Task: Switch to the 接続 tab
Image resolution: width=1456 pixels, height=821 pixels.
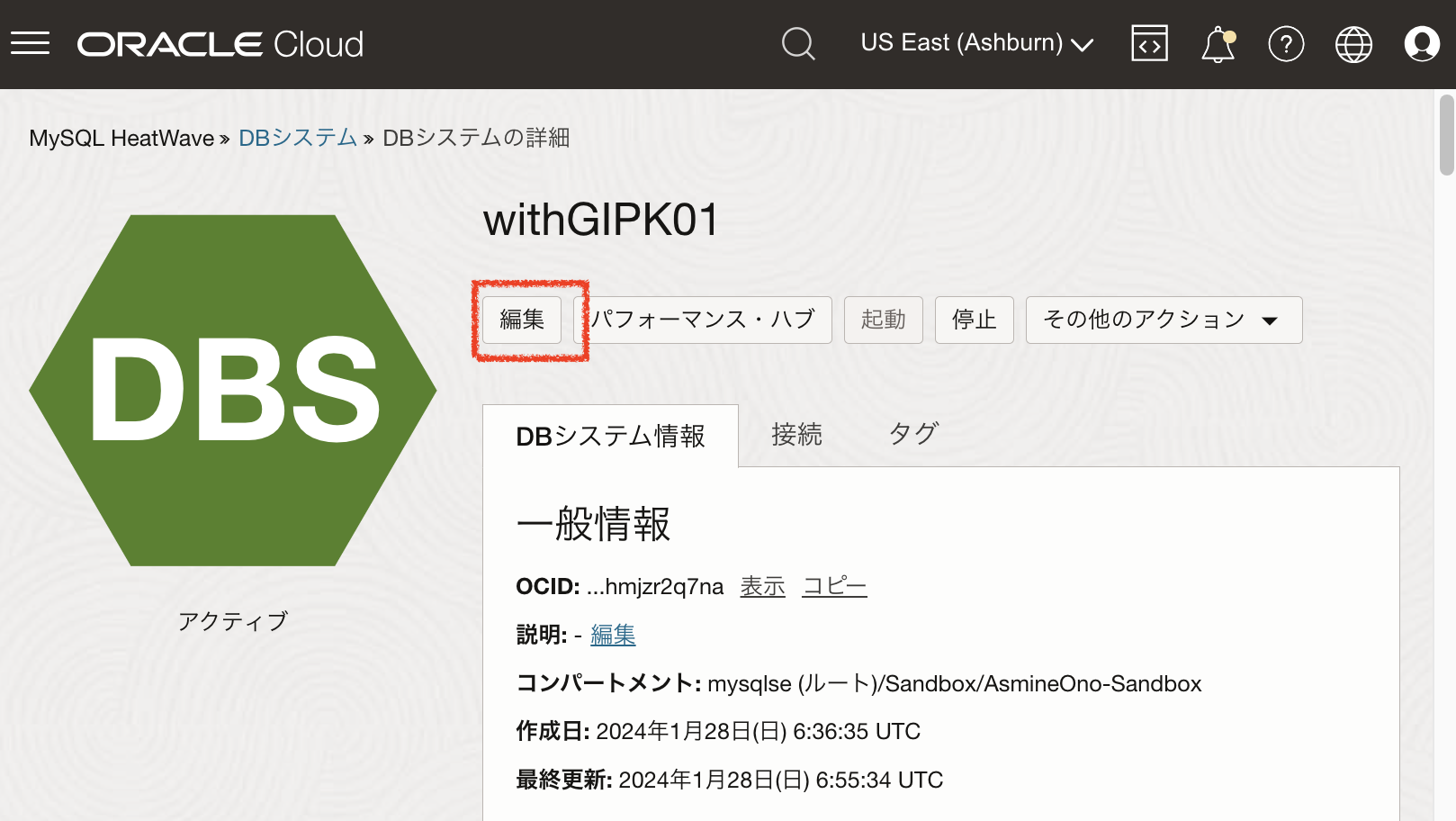Action: 796,435
